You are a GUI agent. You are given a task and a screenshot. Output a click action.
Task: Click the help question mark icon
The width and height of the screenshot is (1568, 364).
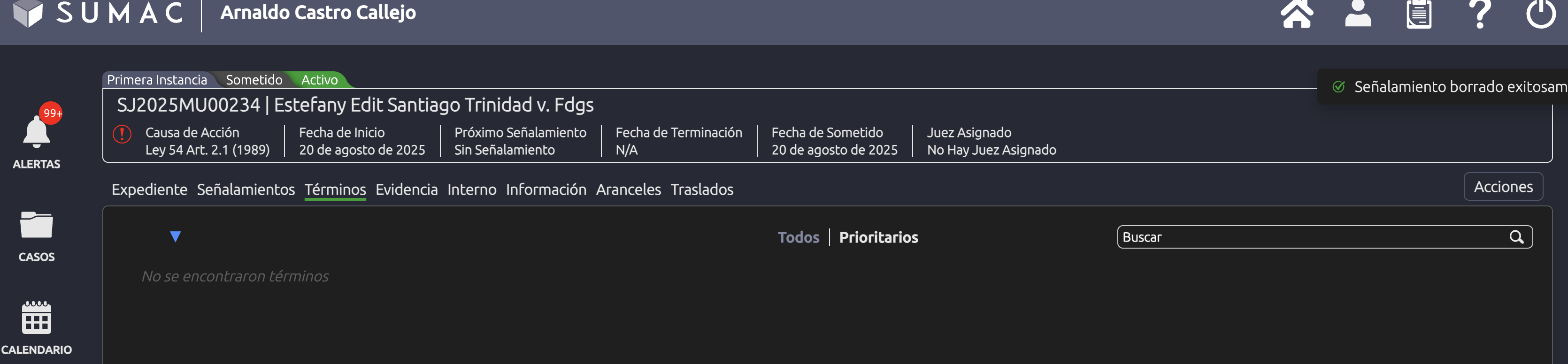pos(1480,14)
